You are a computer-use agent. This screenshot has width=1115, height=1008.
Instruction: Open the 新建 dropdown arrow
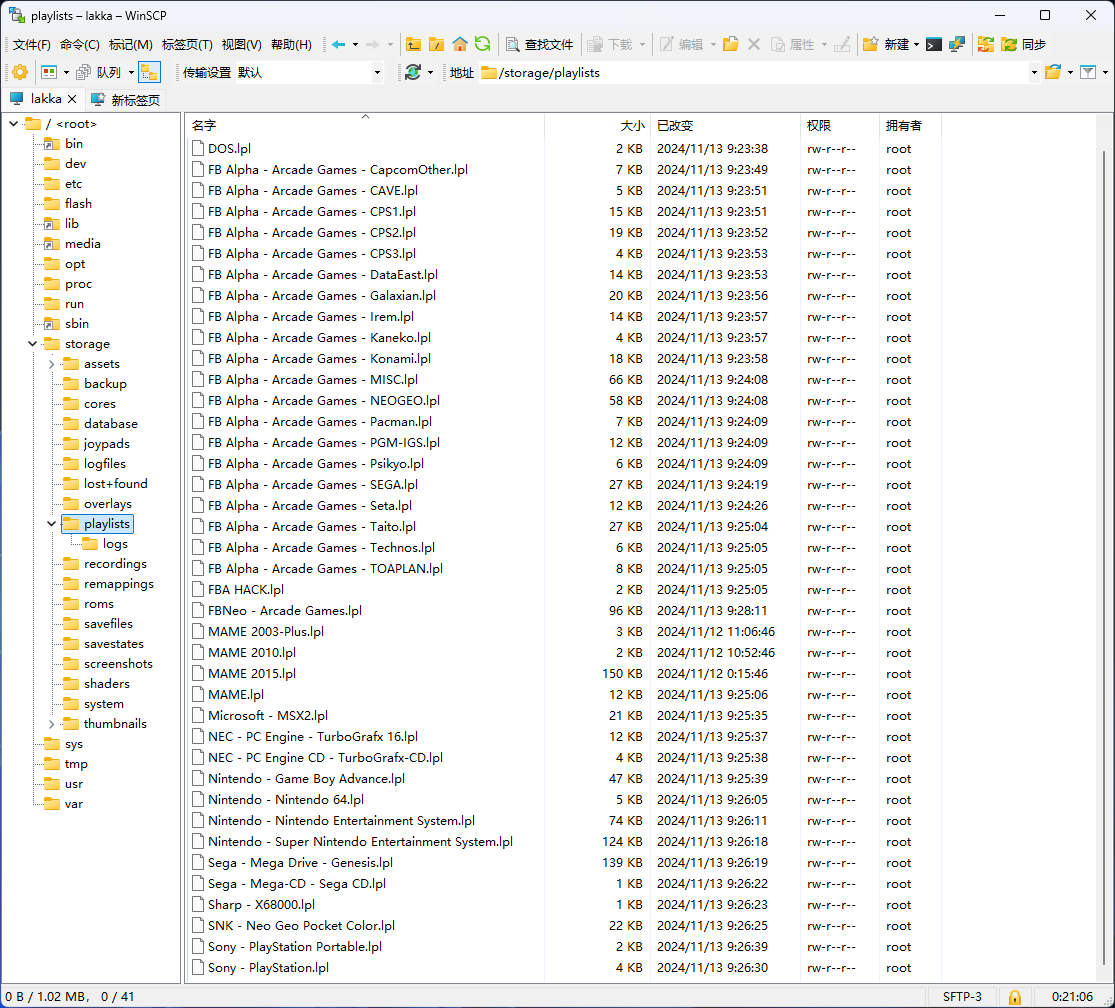click(x=916, y=44)
